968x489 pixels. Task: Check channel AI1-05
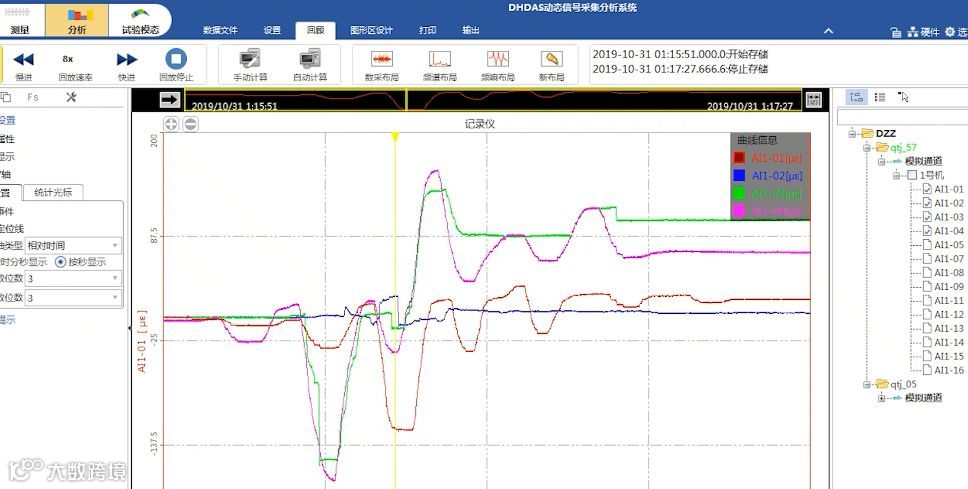[927, 244]
